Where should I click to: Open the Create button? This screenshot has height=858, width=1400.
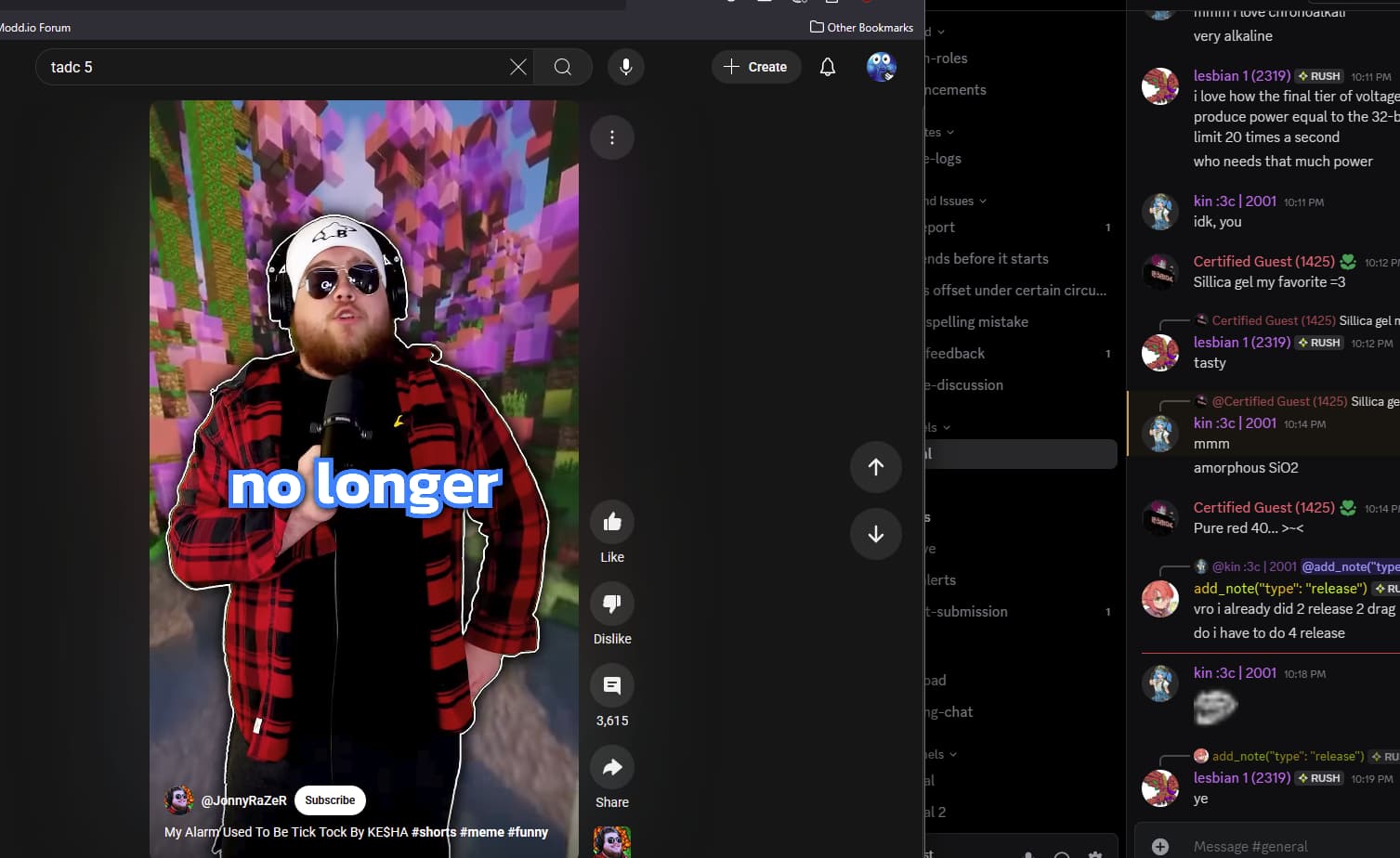pyautogui.click(x=756, y=67)
